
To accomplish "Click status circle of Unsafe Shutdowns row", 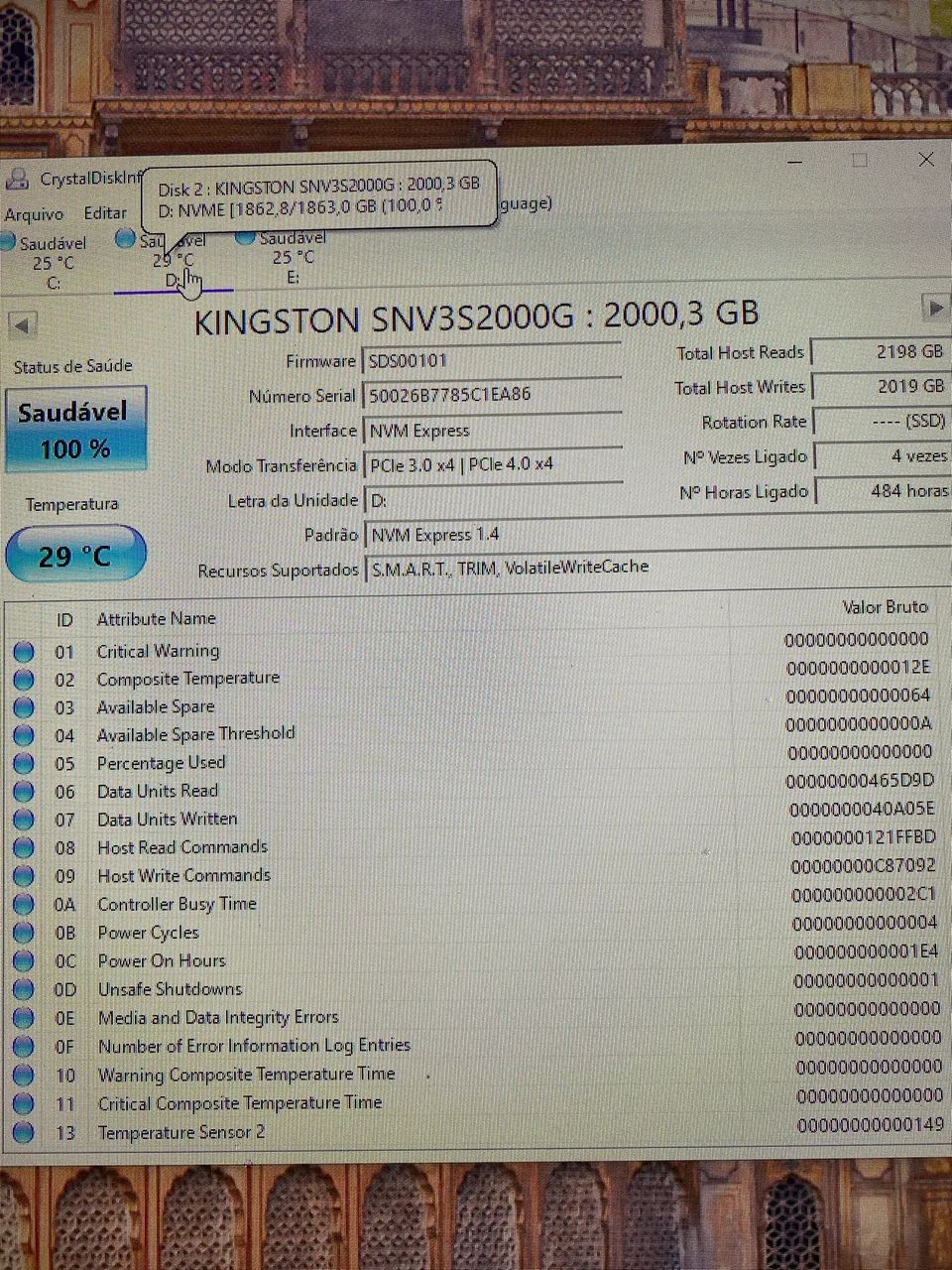I will click(x=24, y=990).
